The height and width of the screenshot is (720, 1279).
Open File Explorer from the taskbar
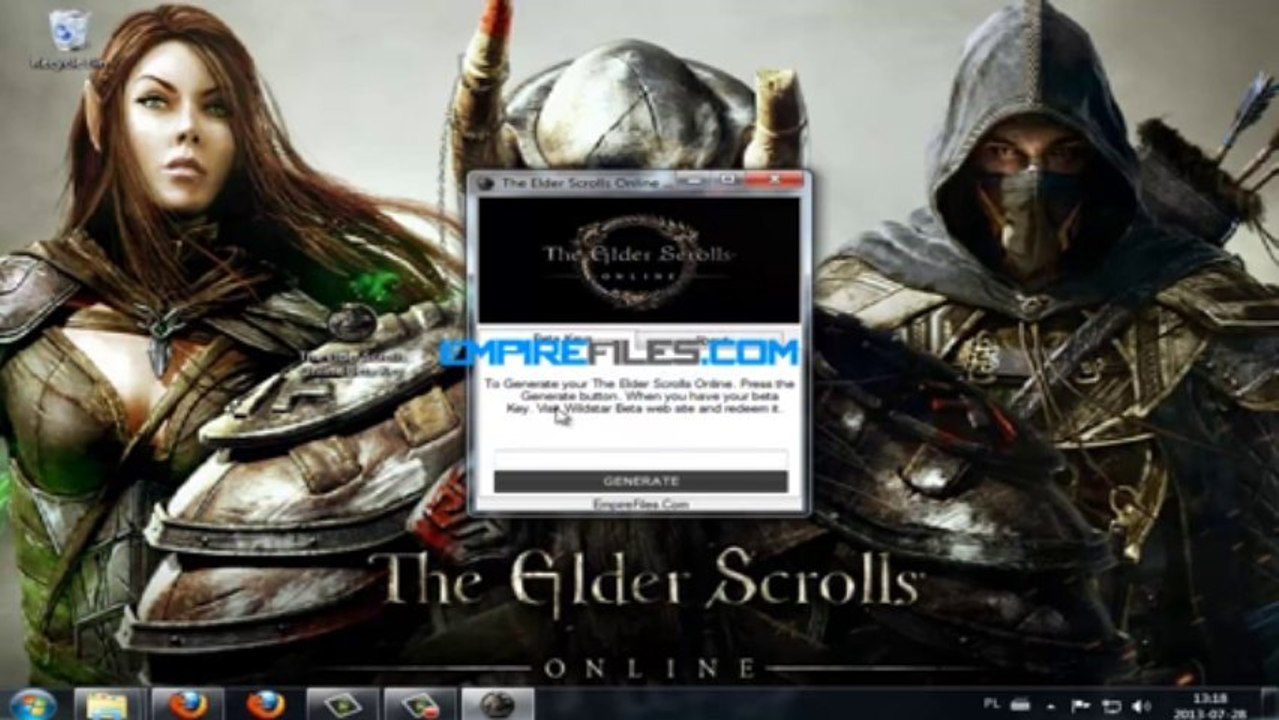tap(108, 704)
